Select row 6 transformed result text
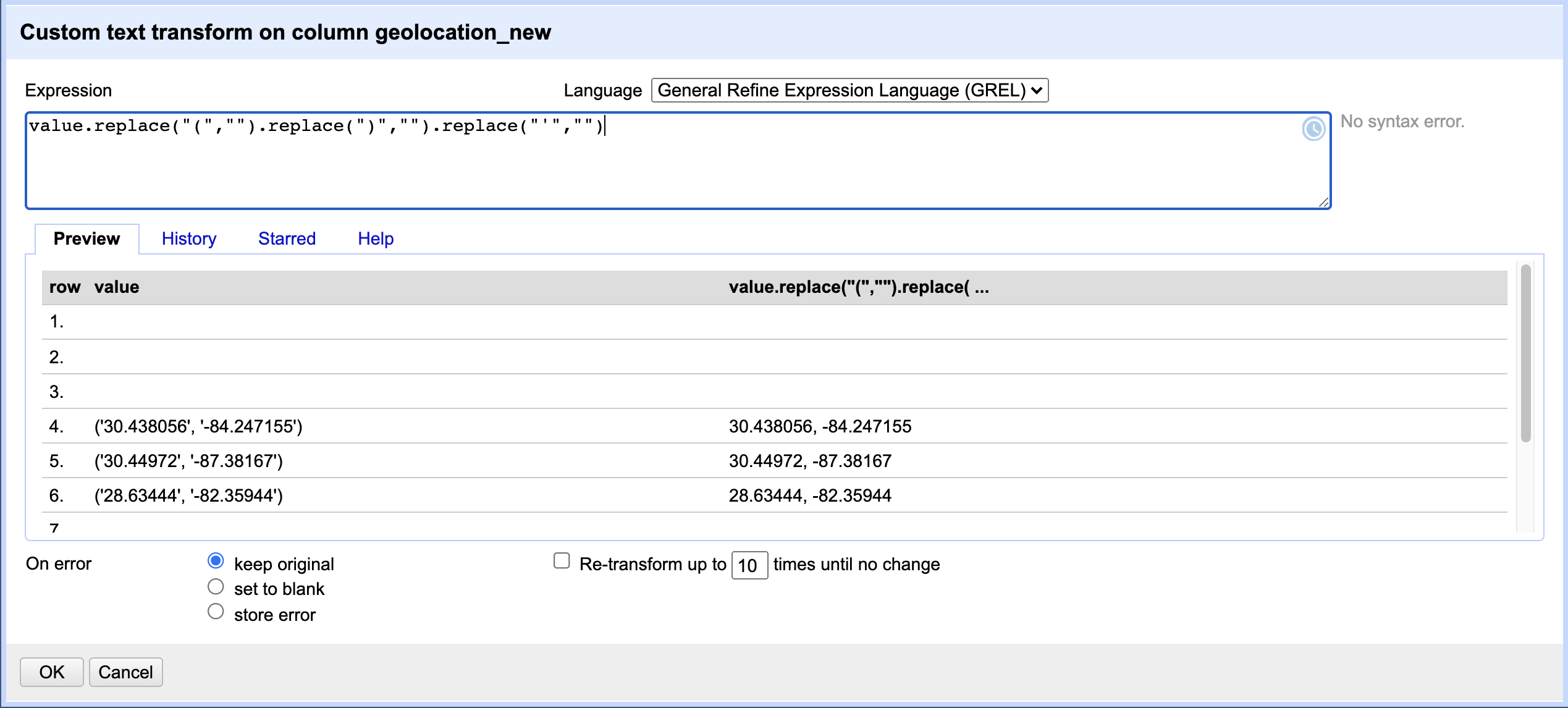The image size is (1568, 708). coord(810,495)
